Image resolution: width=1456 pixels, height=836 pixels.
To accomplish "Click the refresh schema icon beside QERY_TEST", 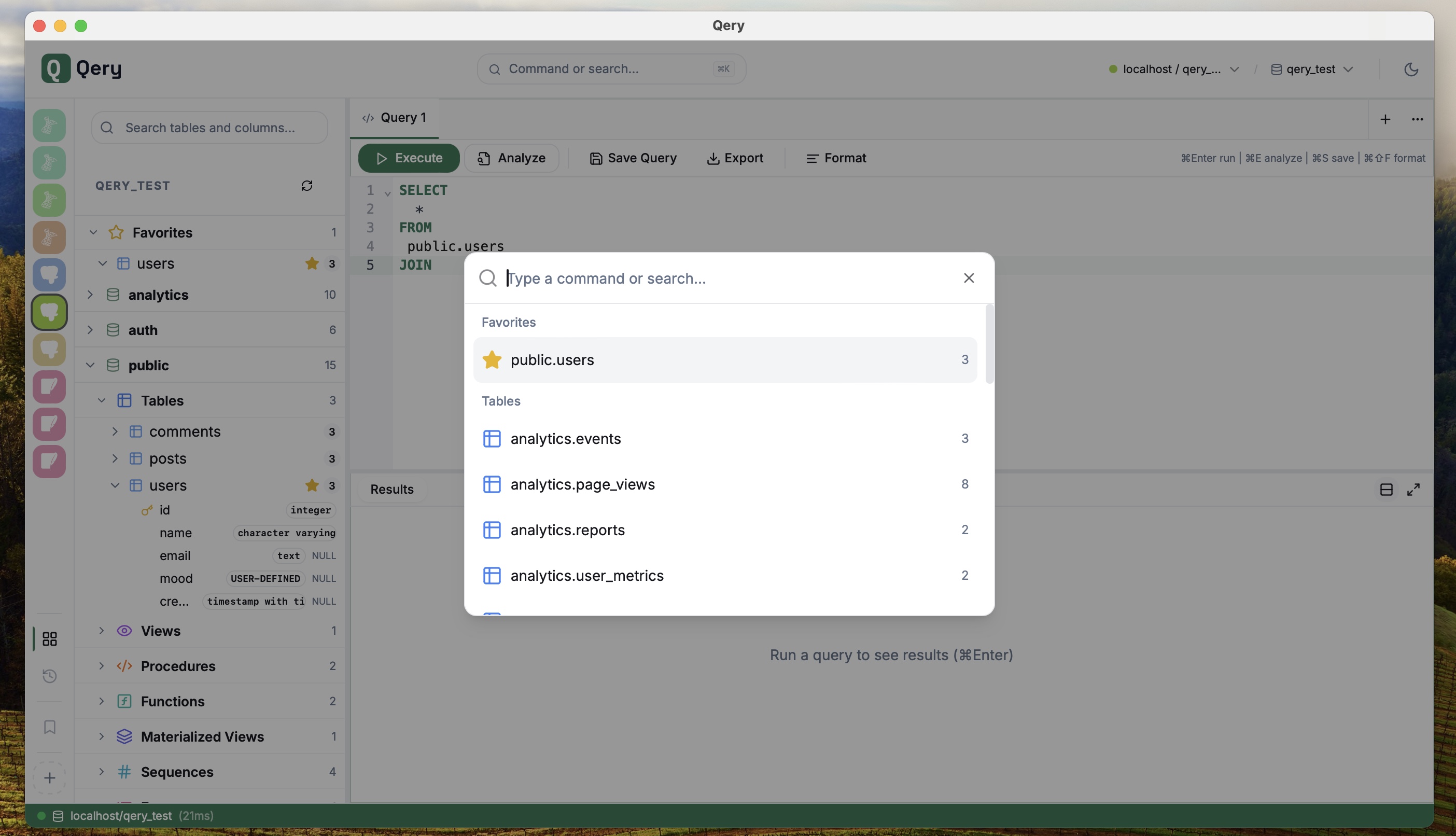I will [x=306, y=186].
